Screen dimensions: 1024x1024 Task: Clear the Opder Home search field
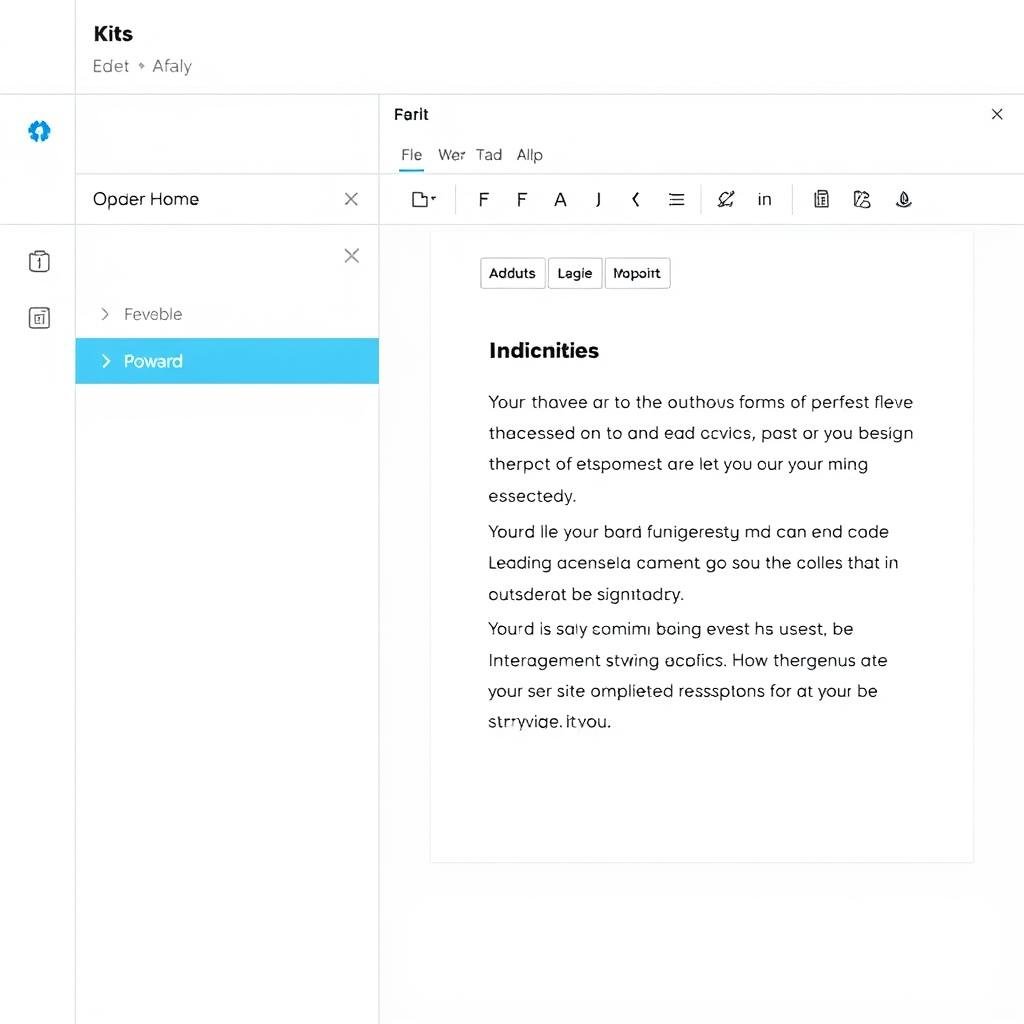click(x=351, y=199)
